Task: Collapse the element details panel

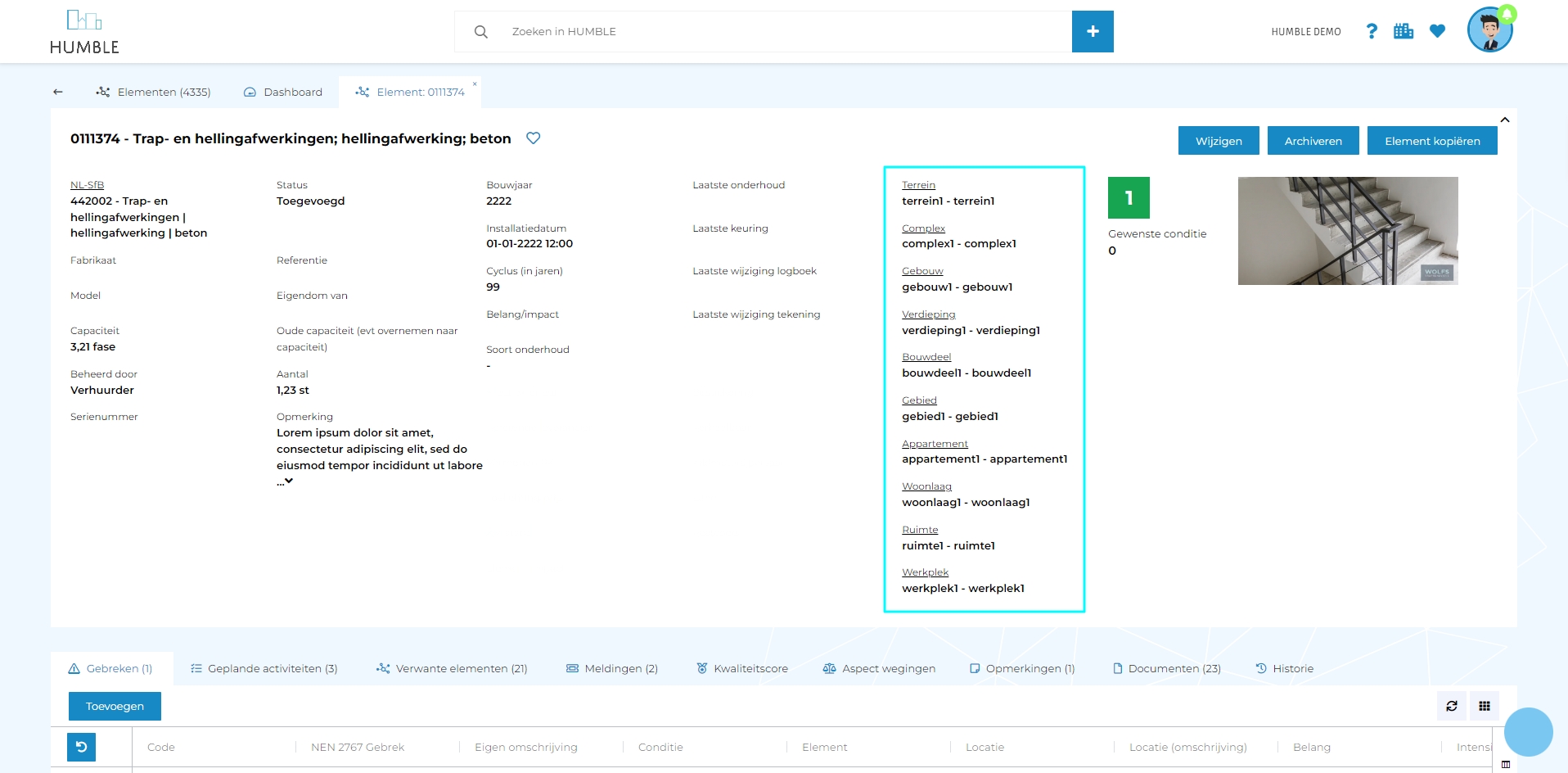Action: (x=1504, y=120)
